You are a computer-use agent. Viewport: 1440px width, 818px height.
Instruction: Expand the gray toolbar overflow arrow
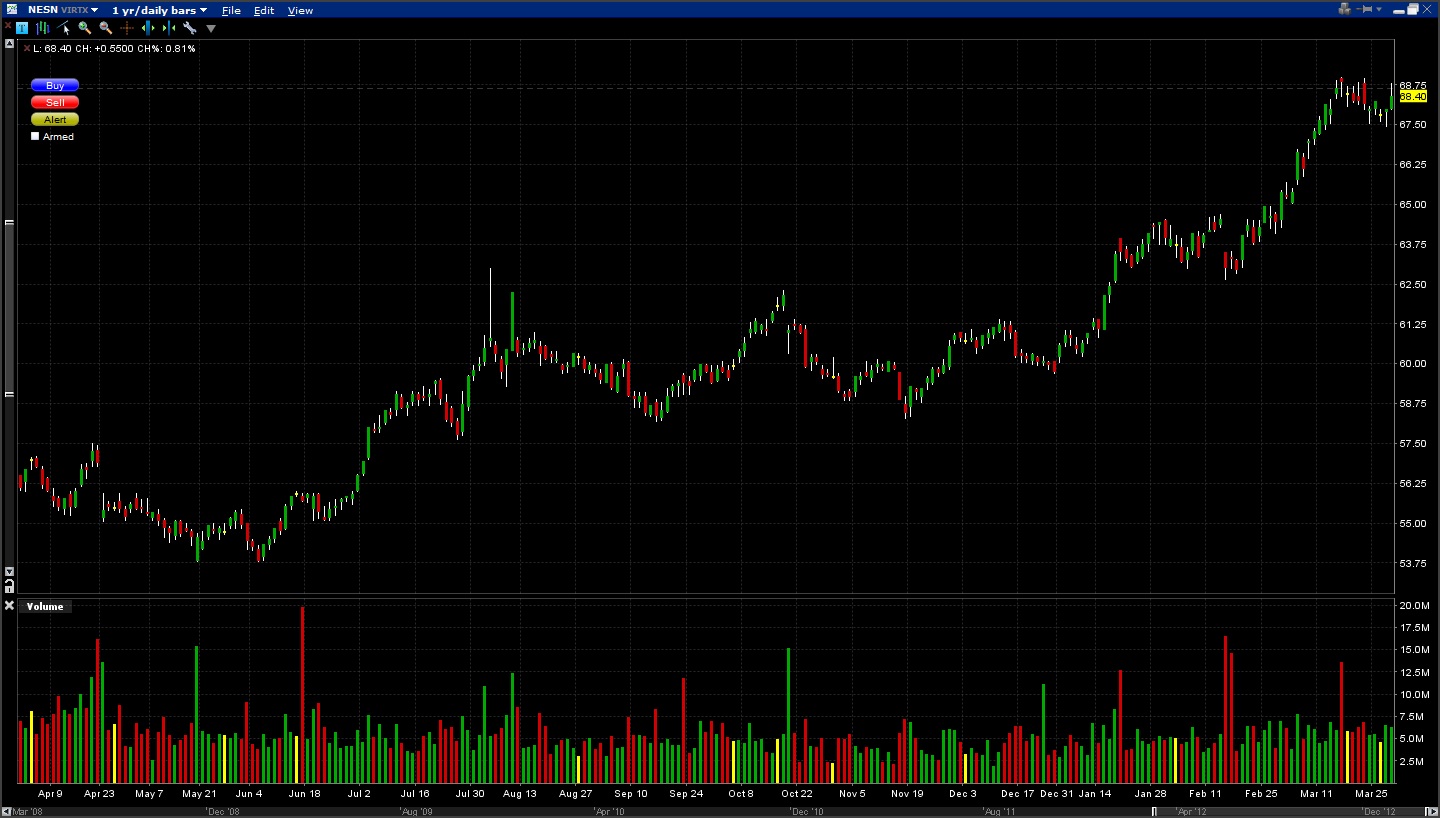click(x=211, y=28)
